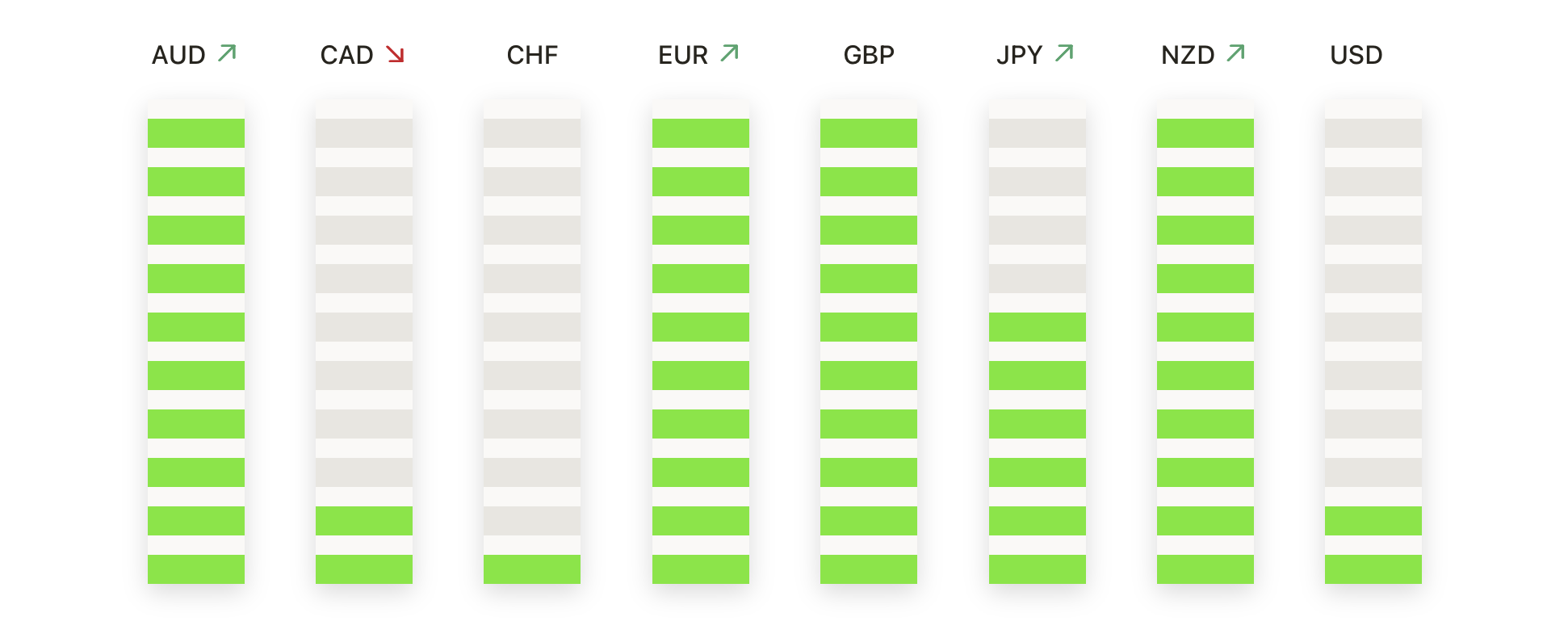Click the JPY column heading

pos(1019,55)
